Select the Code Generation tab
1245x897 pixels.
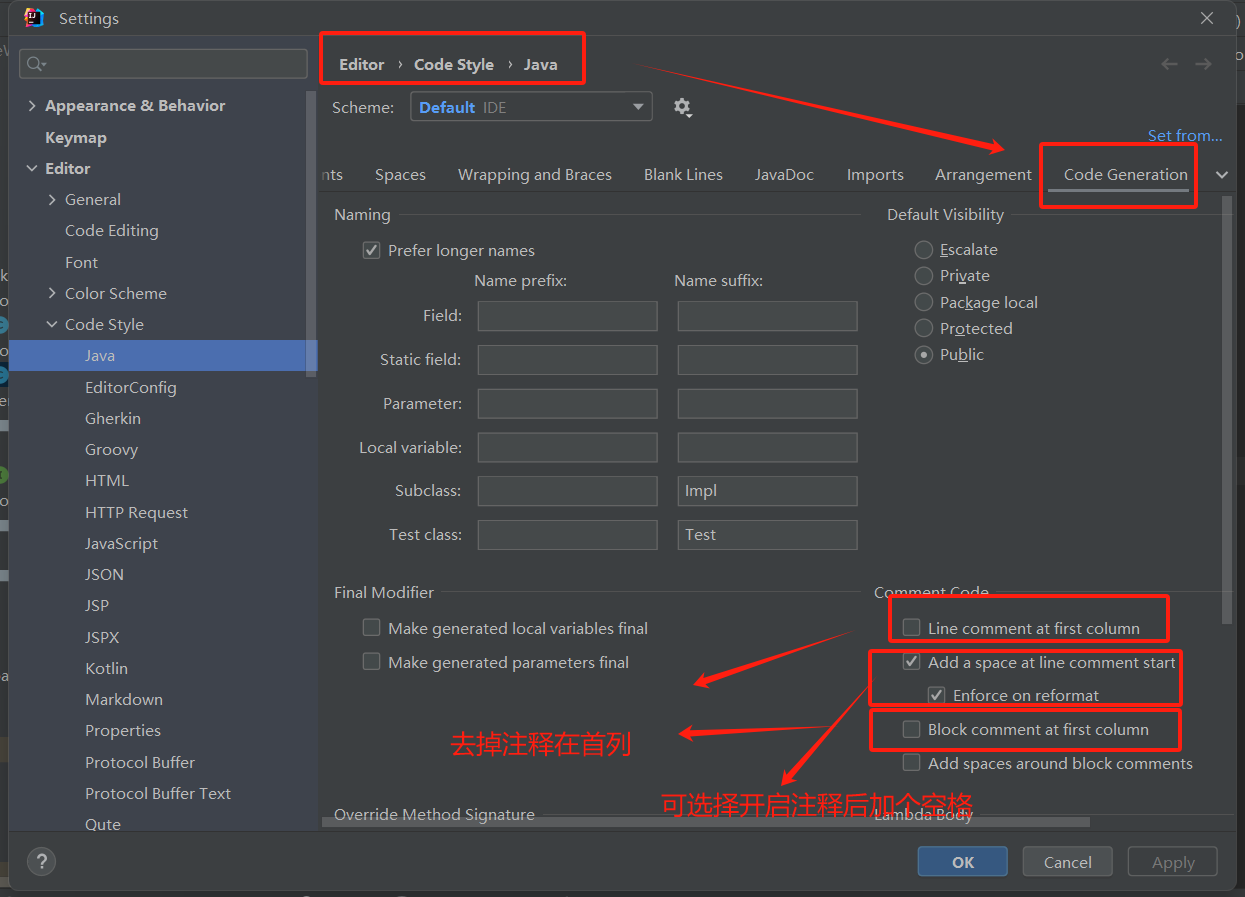click(1125, 175)
